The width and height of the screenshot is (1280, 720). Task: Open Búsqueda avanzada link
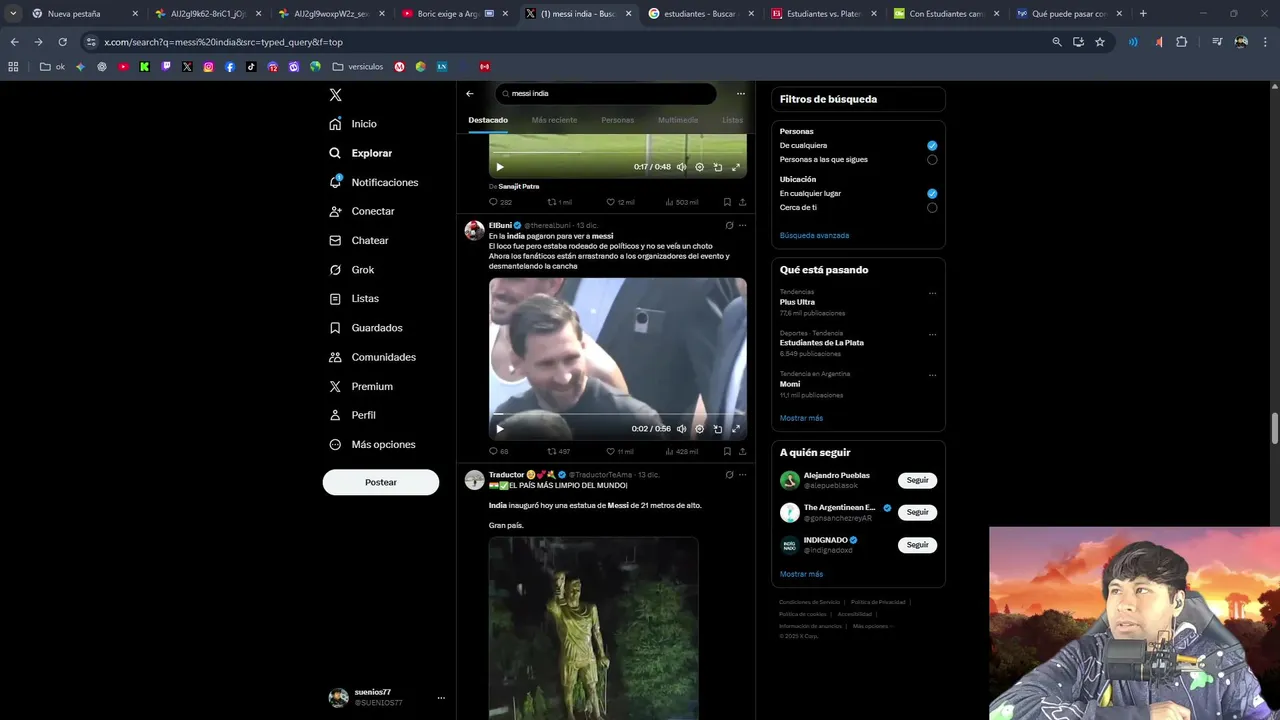[x=814, y=236]
